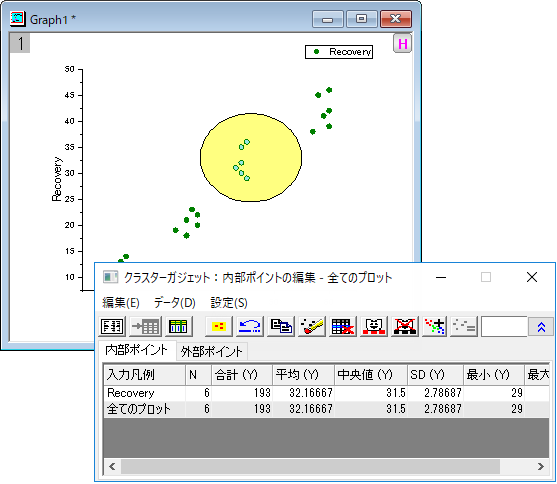Switch to the 外部ポイント tab

(x=212, y=351)
